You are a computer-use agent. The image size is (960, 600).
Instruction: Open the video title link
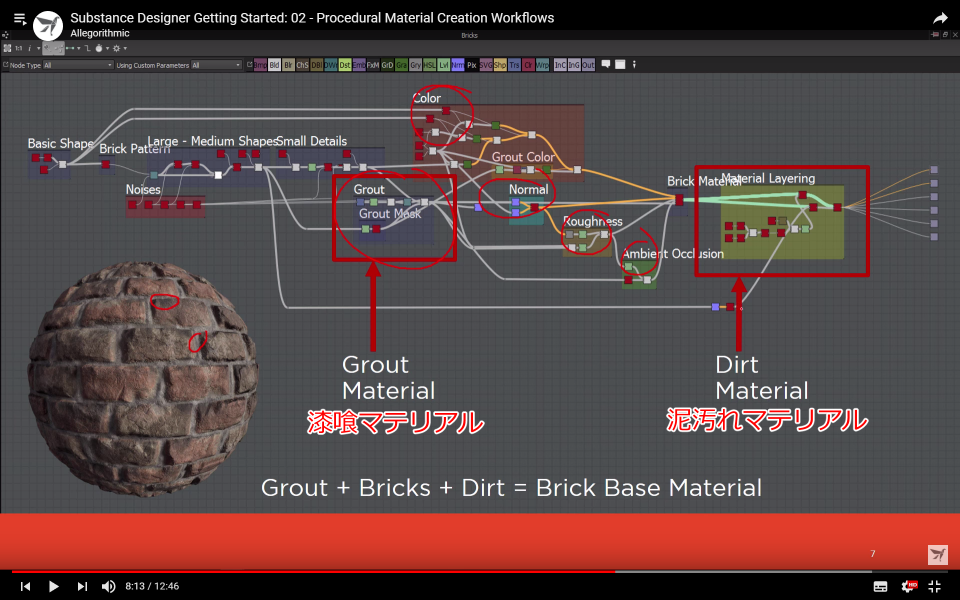(312, 18)
